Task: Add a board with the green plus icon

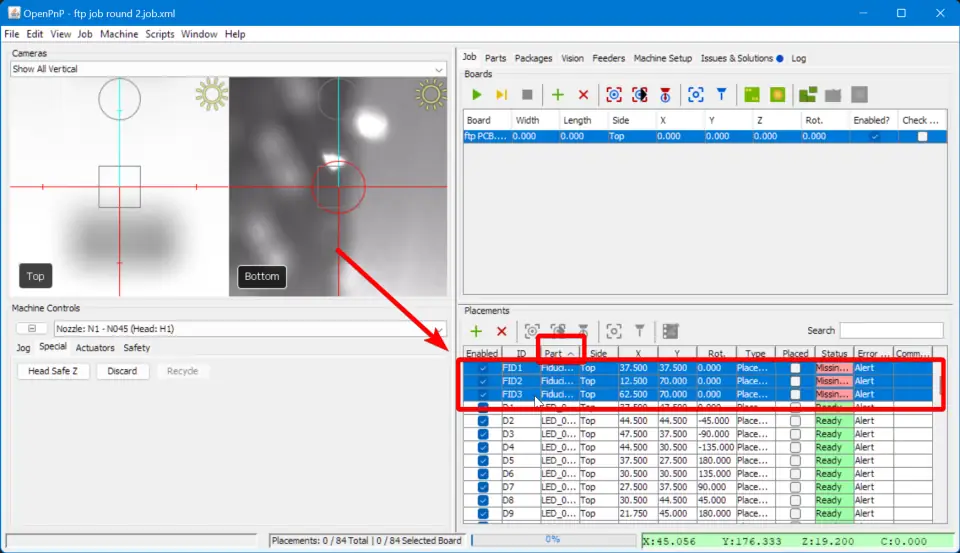Action: (x=558, y=94)
